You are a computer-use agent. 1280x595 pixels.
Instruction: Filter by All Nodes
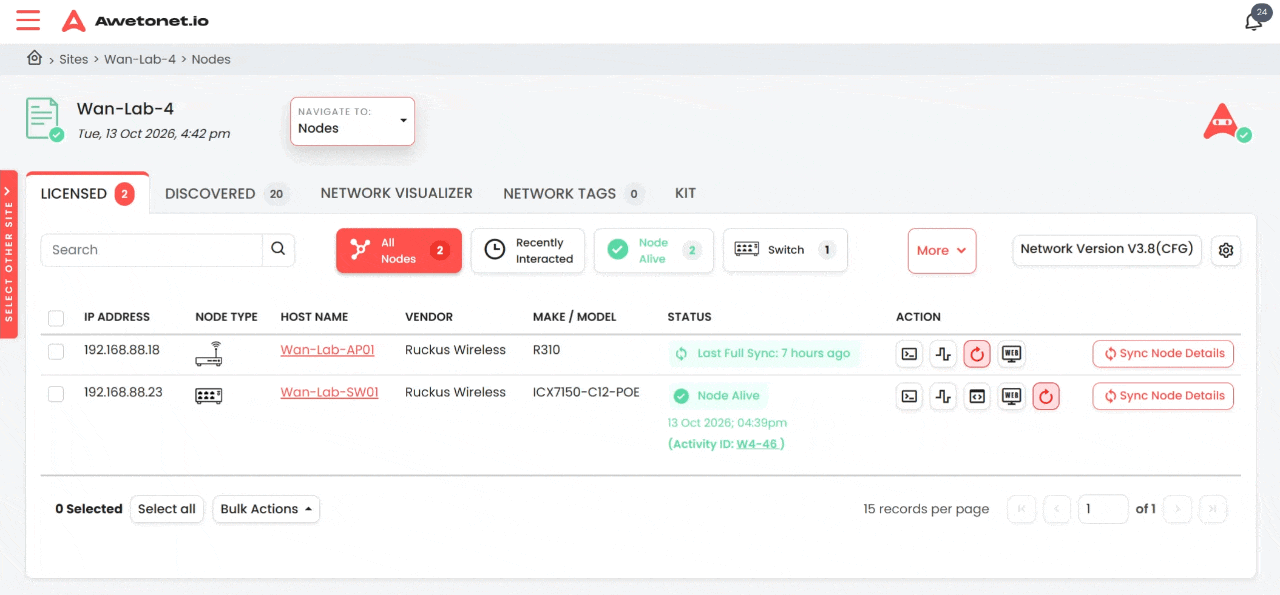click(x=399, y=250)
